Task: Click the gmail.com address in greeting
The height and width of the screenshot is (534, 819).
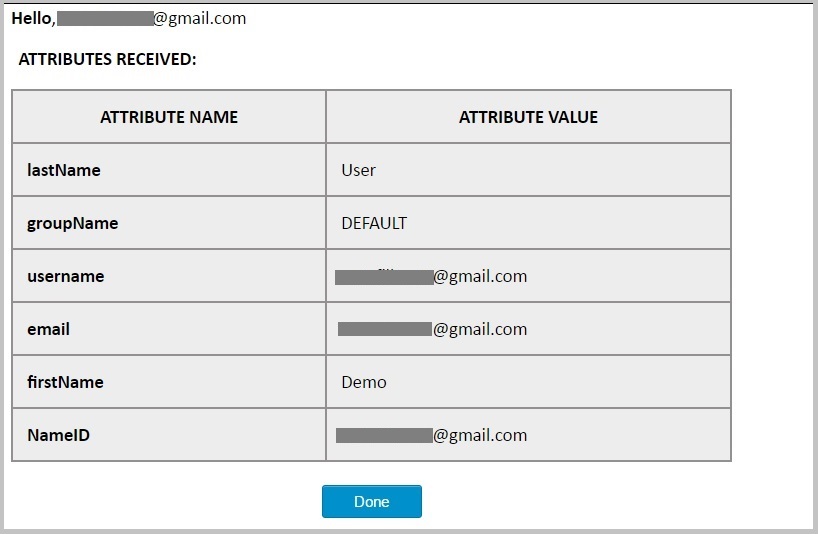Action: click(200, 18)
